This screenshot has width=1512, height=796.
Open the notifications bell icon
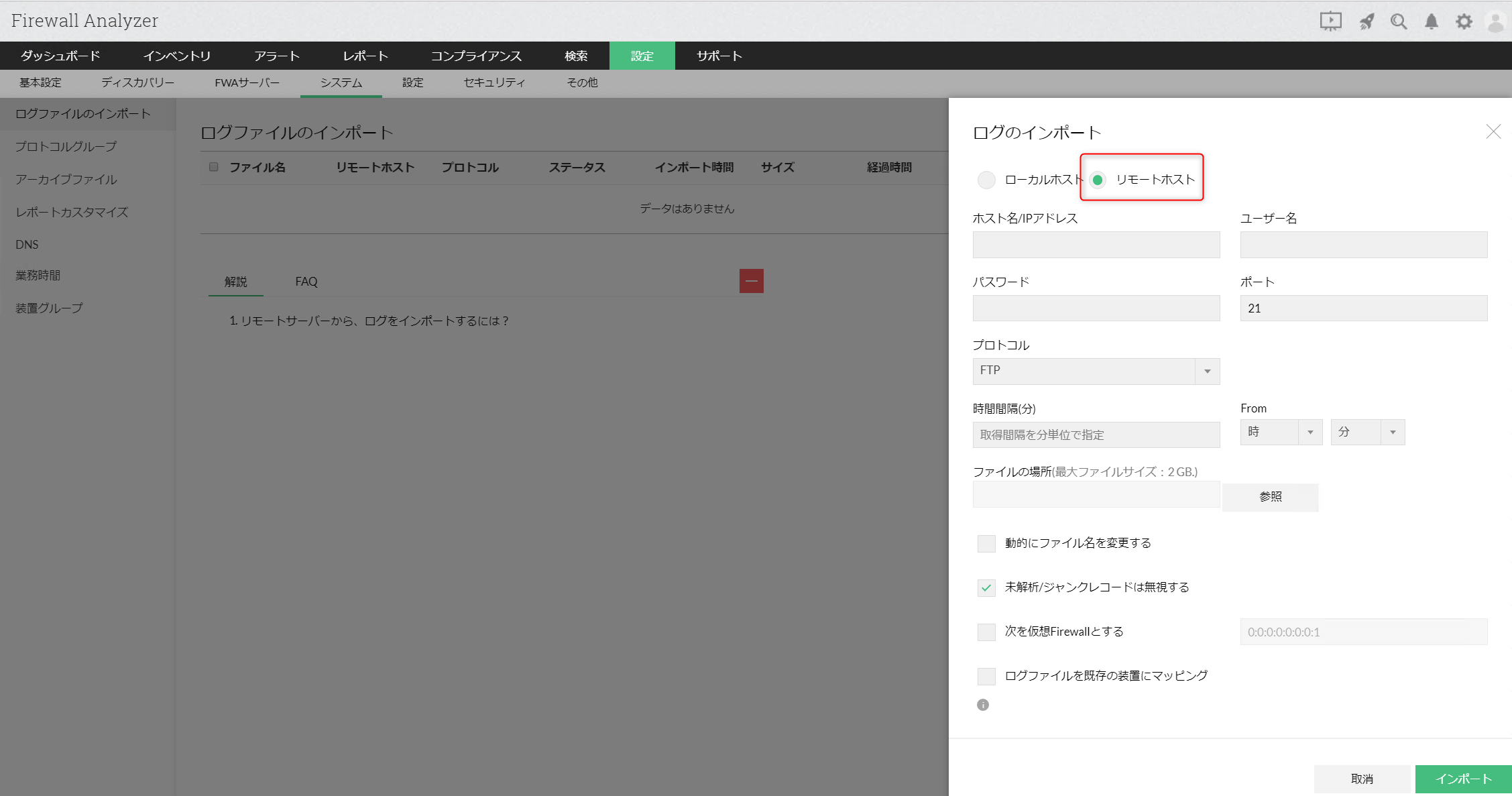tap(1431, 21)
